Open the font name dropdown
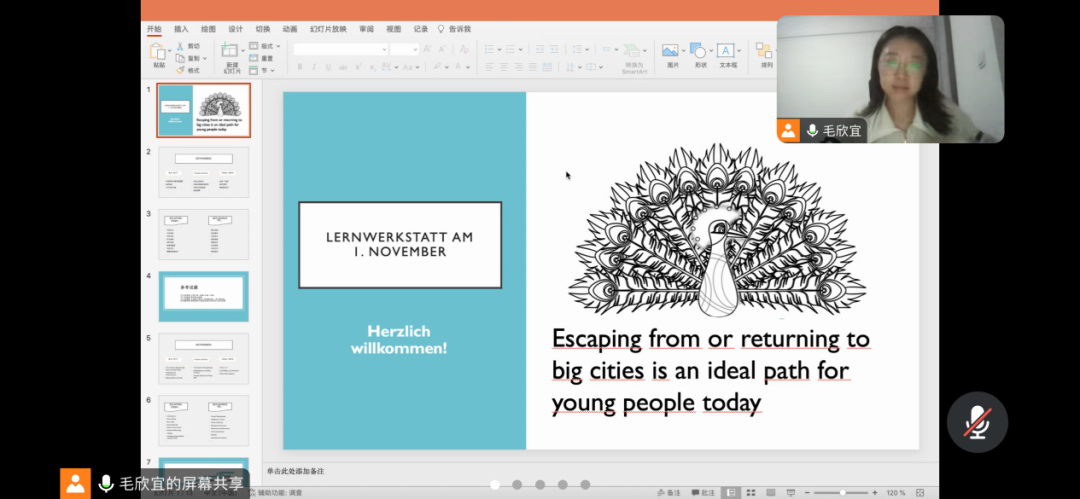This screenshot has height=499, width=1080. (341, 49)
